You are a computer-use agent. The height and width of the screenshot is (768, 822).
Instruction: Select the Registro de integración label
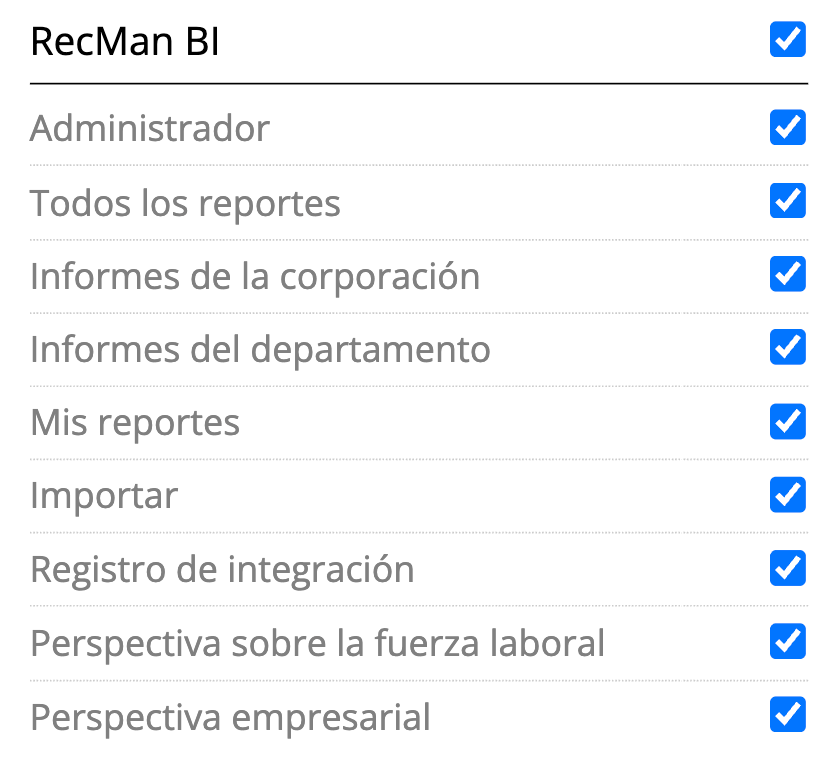point(222,569)
